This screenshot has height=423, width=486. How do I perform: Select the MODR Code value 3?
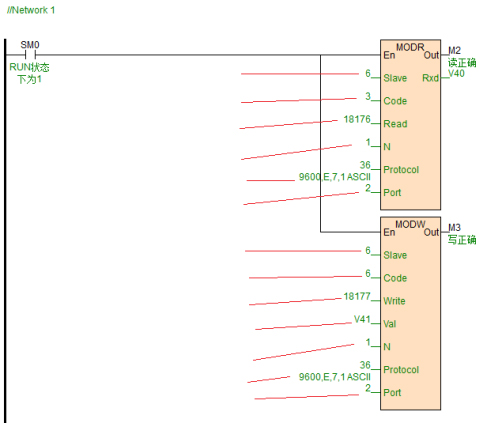[368, 96]
